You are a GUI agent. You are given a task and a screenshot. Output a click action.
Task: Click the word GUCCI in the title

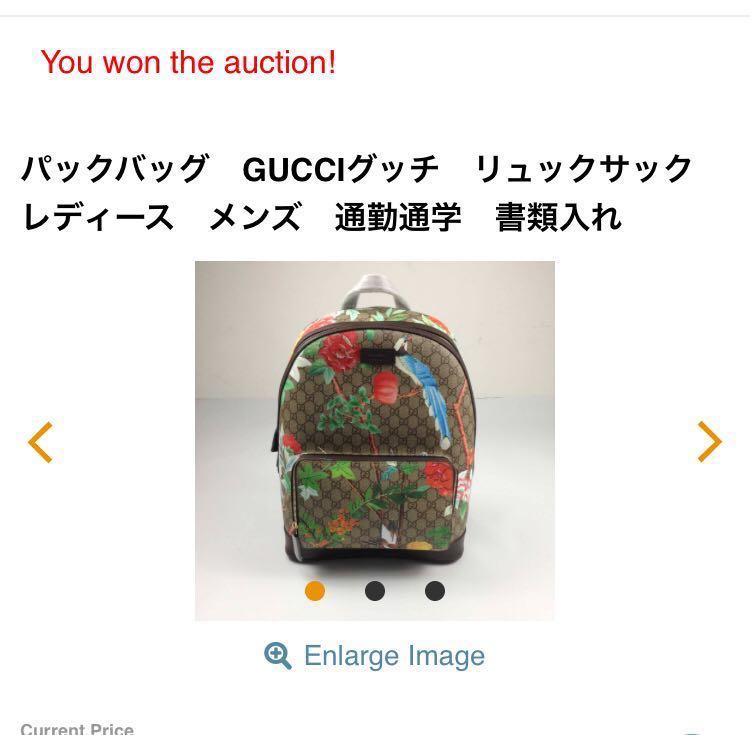coord(294,169)
